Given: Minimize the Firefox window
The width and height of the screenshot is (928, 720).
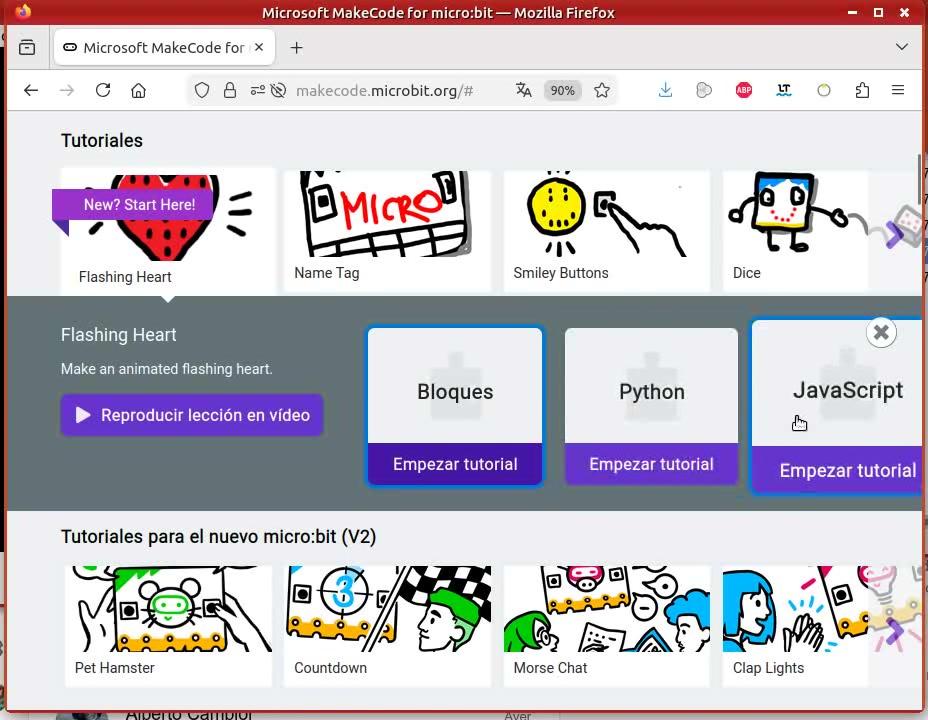Looking at the screenshot, I should (x=852, y=12).
